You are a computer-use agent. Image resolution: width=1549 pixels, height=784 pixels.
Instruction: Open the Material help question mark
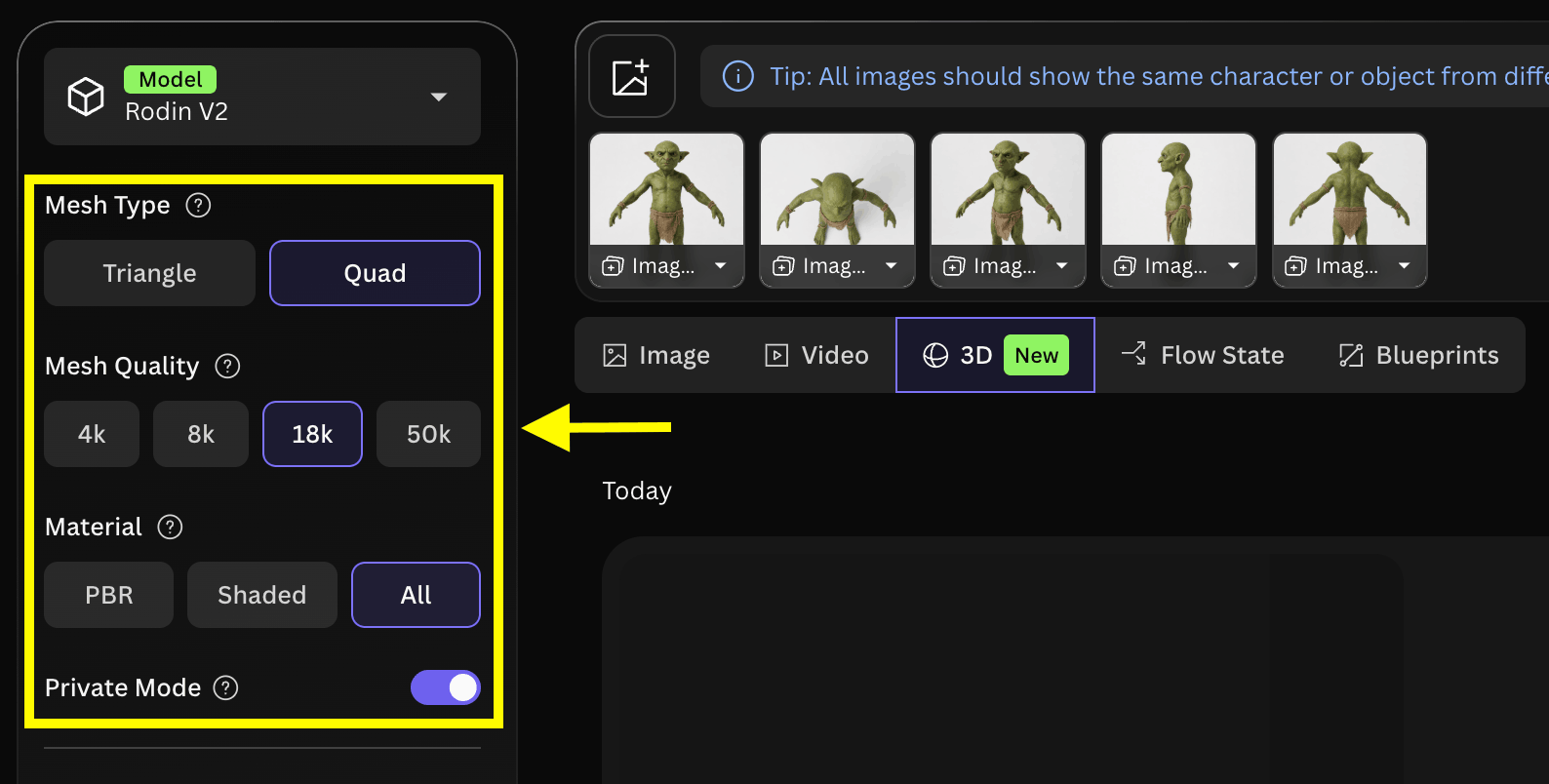point(170,528)
